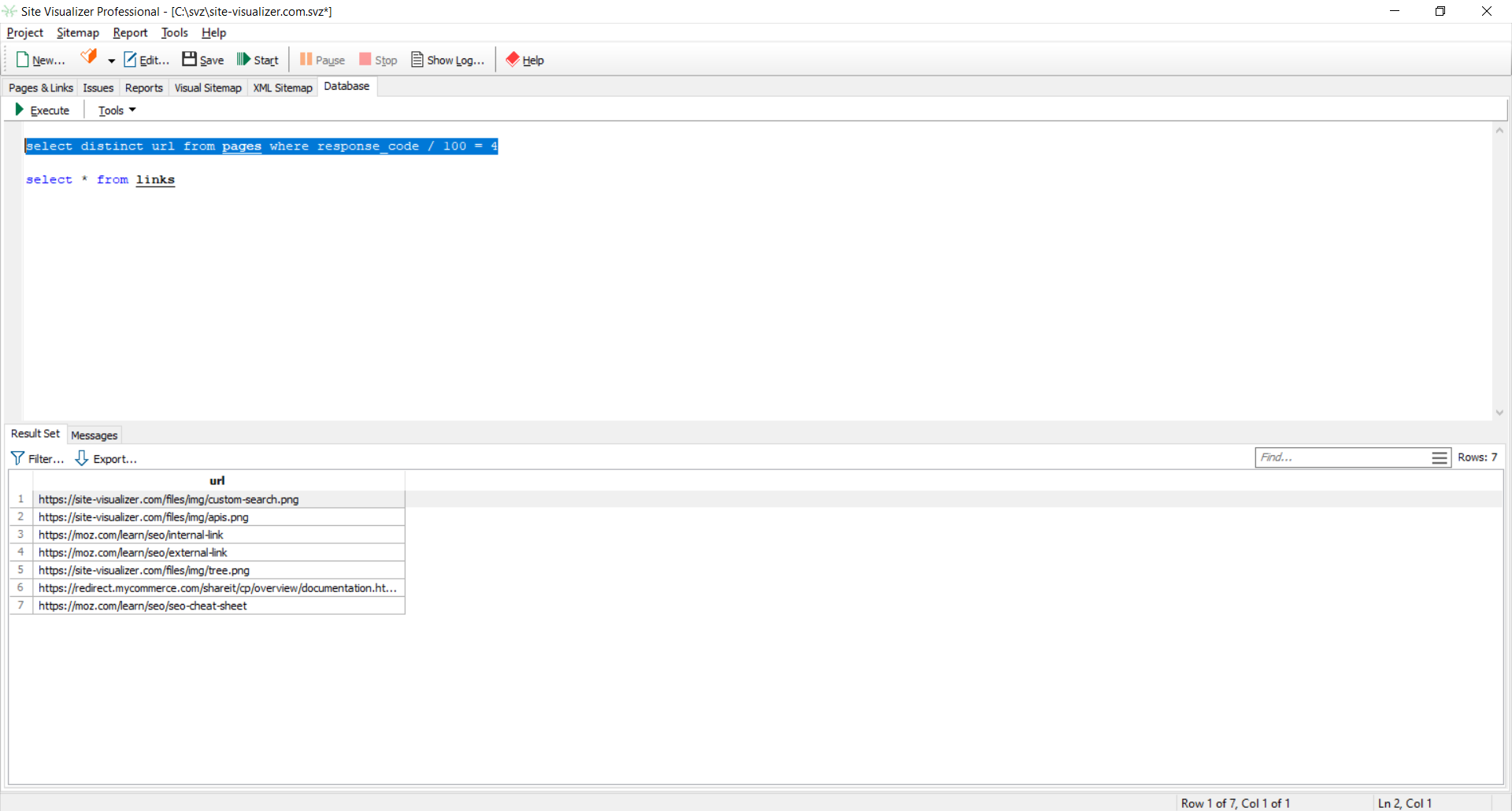Expand the arrow next to the tag icon
Screen dimensions: 1512x811
pos(111,61)
